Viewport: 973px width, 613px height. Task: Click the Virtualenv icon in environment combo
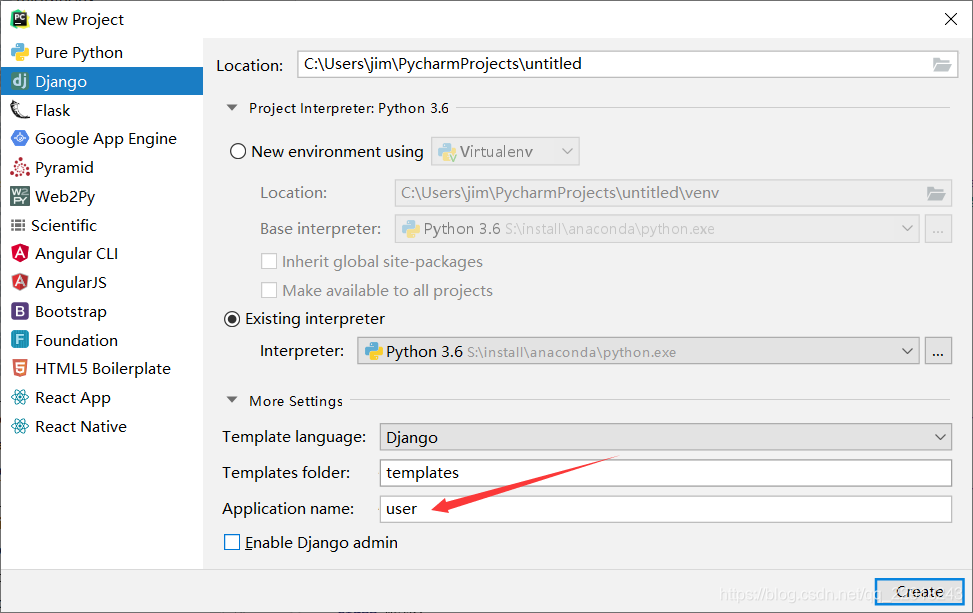tap(447, 151)
